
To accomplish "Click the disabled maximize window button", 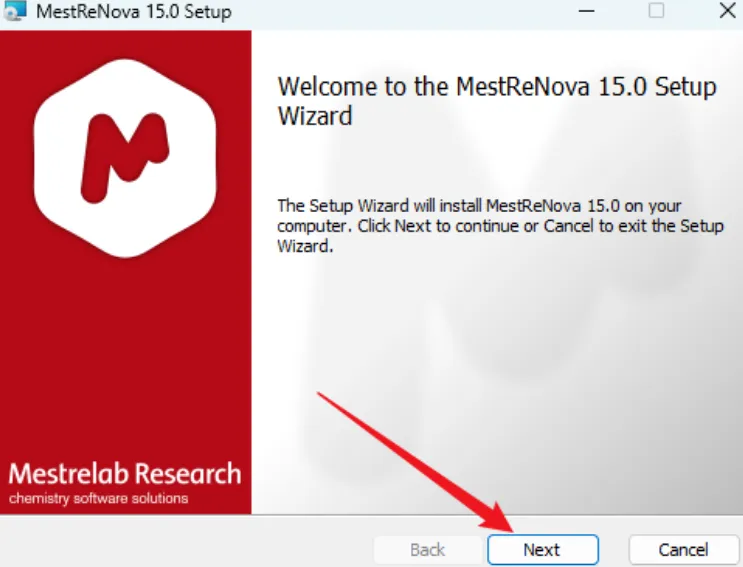I will [x=656, y=10].
